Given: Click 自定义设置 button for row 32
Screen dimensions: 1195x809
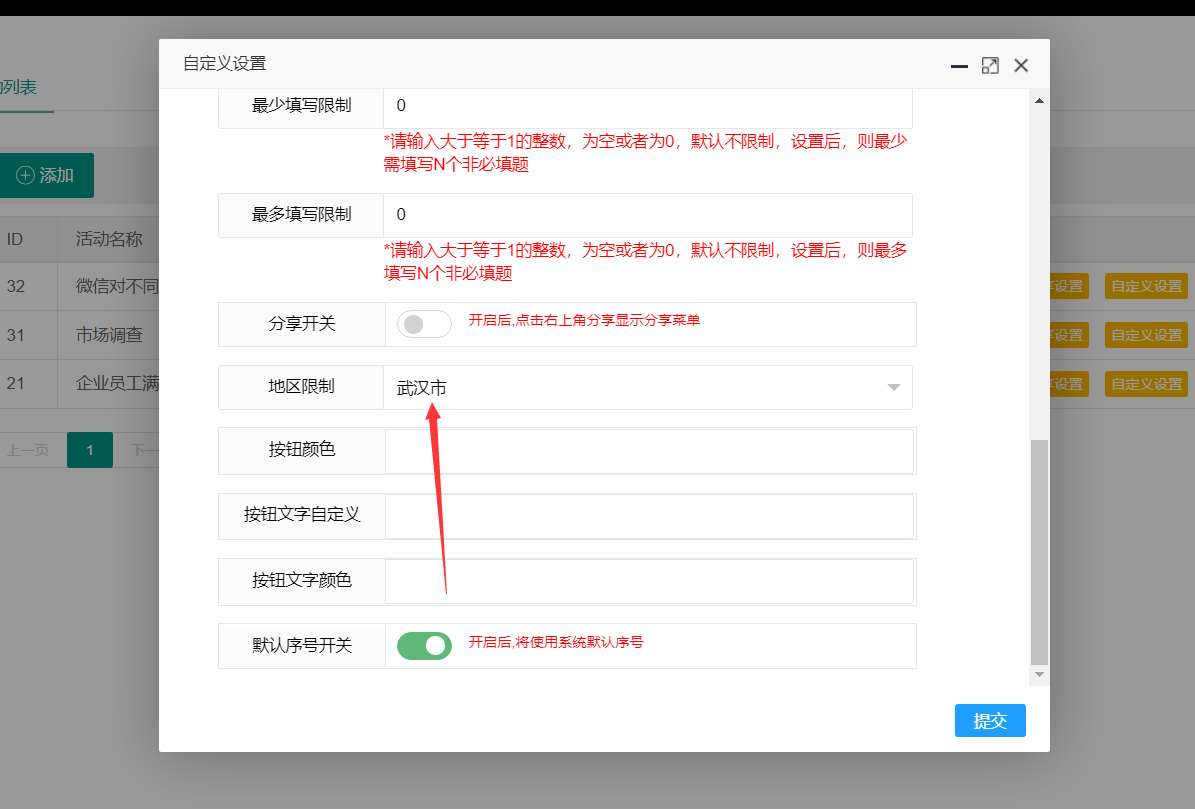Looking at the screenshot, I should tap(1146, 286).
